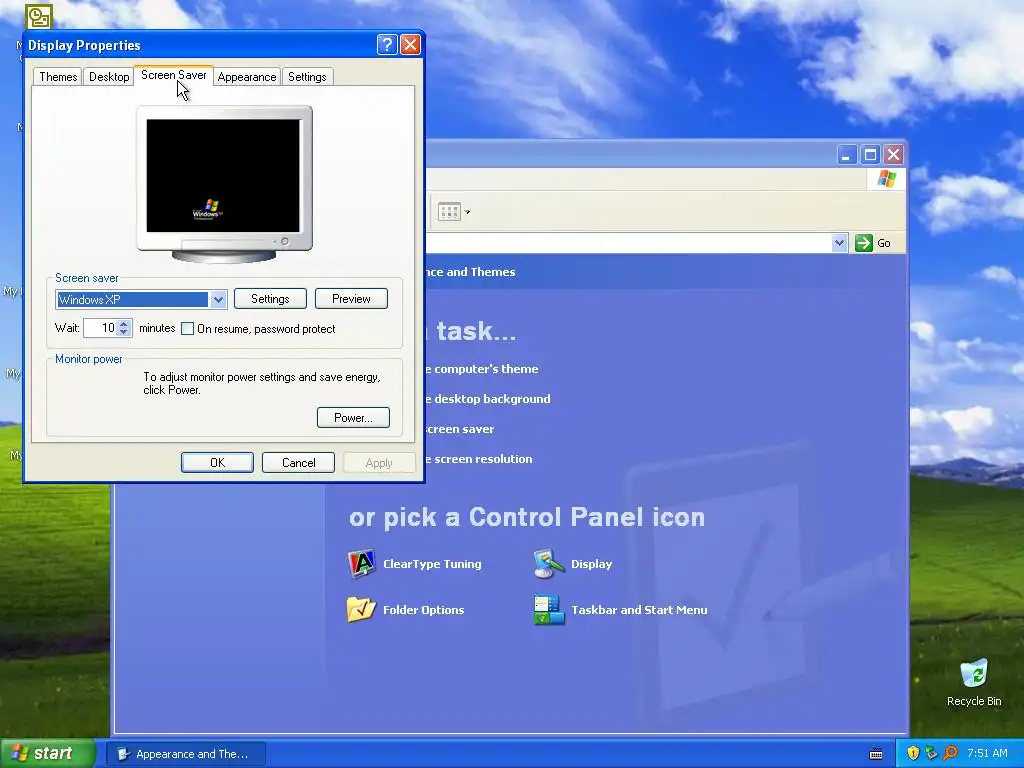The image size is (1024, 768).
Task: Click OK in Display Properties
Action: [x=217, y=462]
